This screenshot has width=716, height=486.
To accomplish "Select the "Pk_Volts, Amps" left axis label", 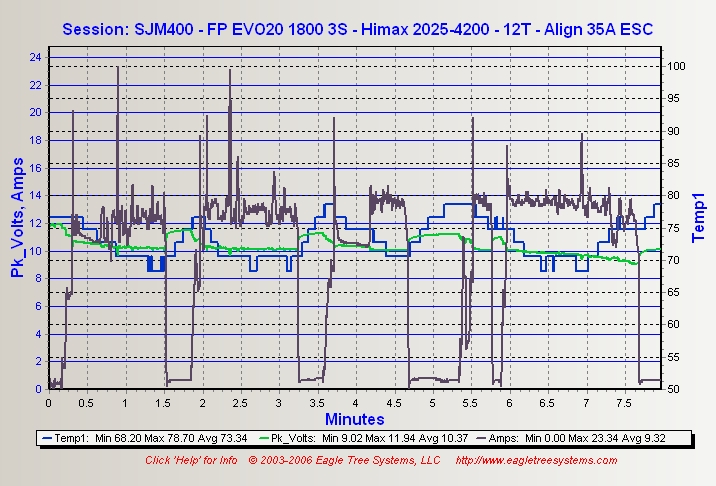I will point(17,218).
